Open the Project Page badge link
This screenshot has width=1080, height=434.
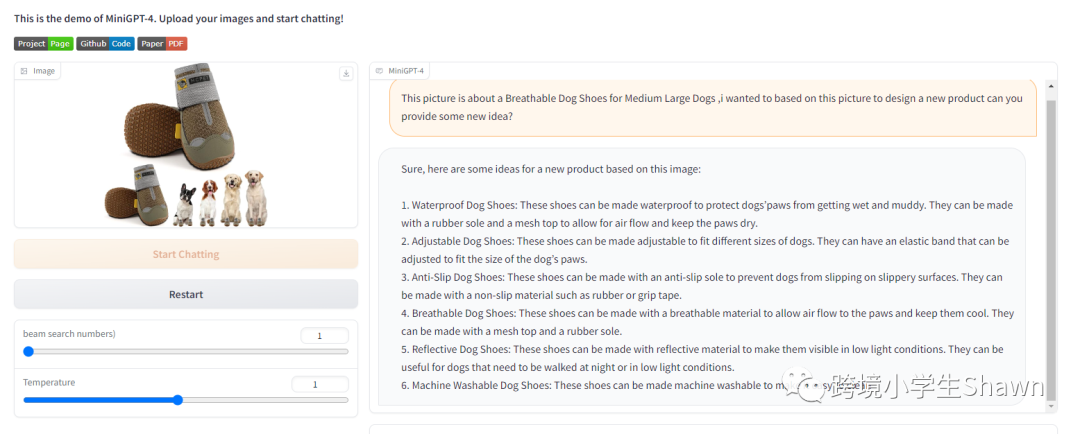(x=43, y=44)
